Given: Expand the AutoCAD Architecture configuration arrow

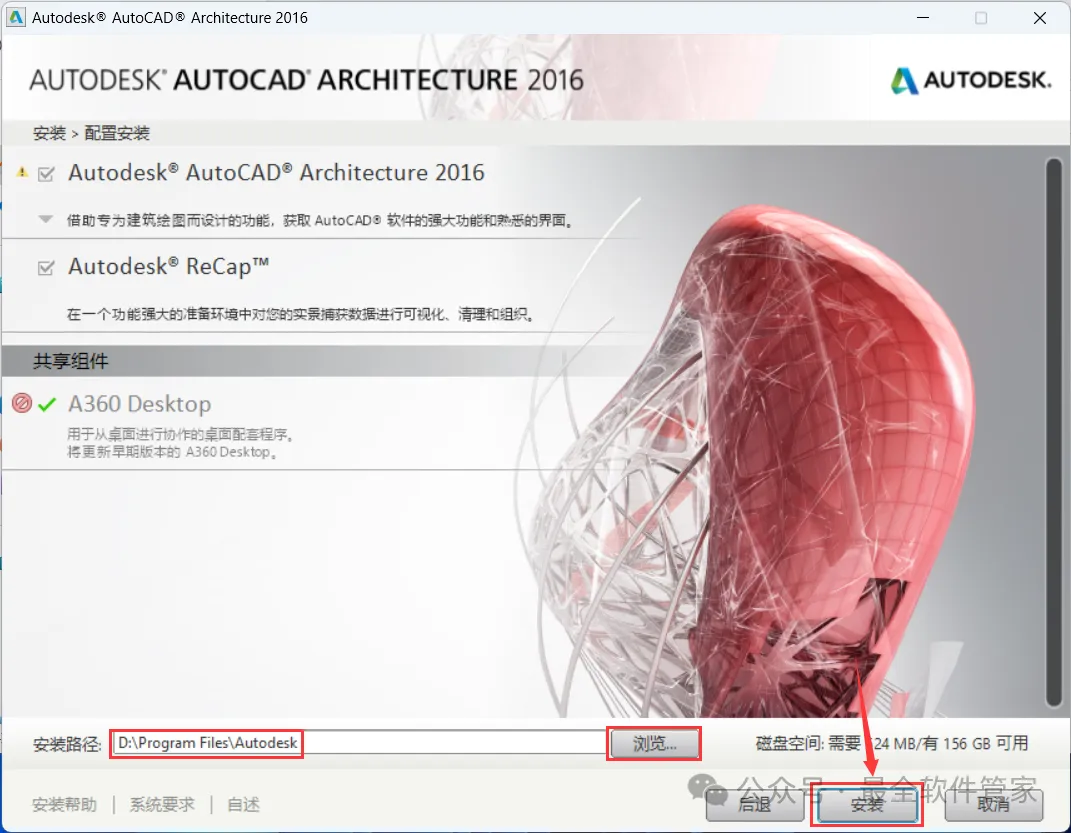Looking at the screenshot, I should (45, 219).
